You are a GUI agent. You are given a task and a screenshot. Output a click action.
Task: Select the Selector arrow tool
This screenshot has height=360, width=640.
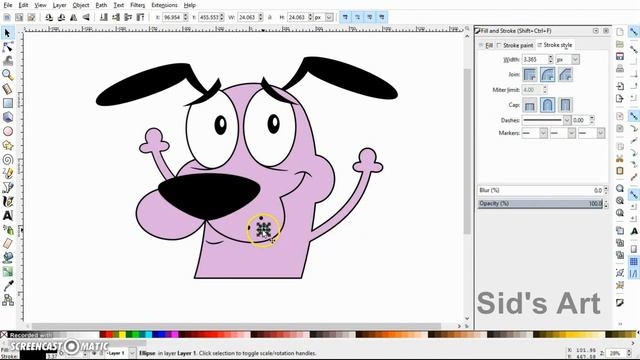tap(7, 33)
